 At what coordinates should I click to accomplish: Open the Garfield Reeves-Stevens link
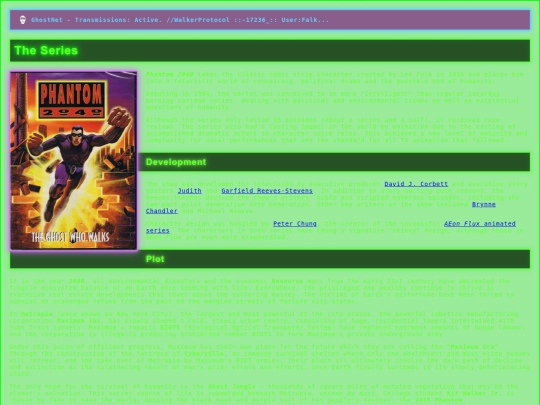[267, 191]
